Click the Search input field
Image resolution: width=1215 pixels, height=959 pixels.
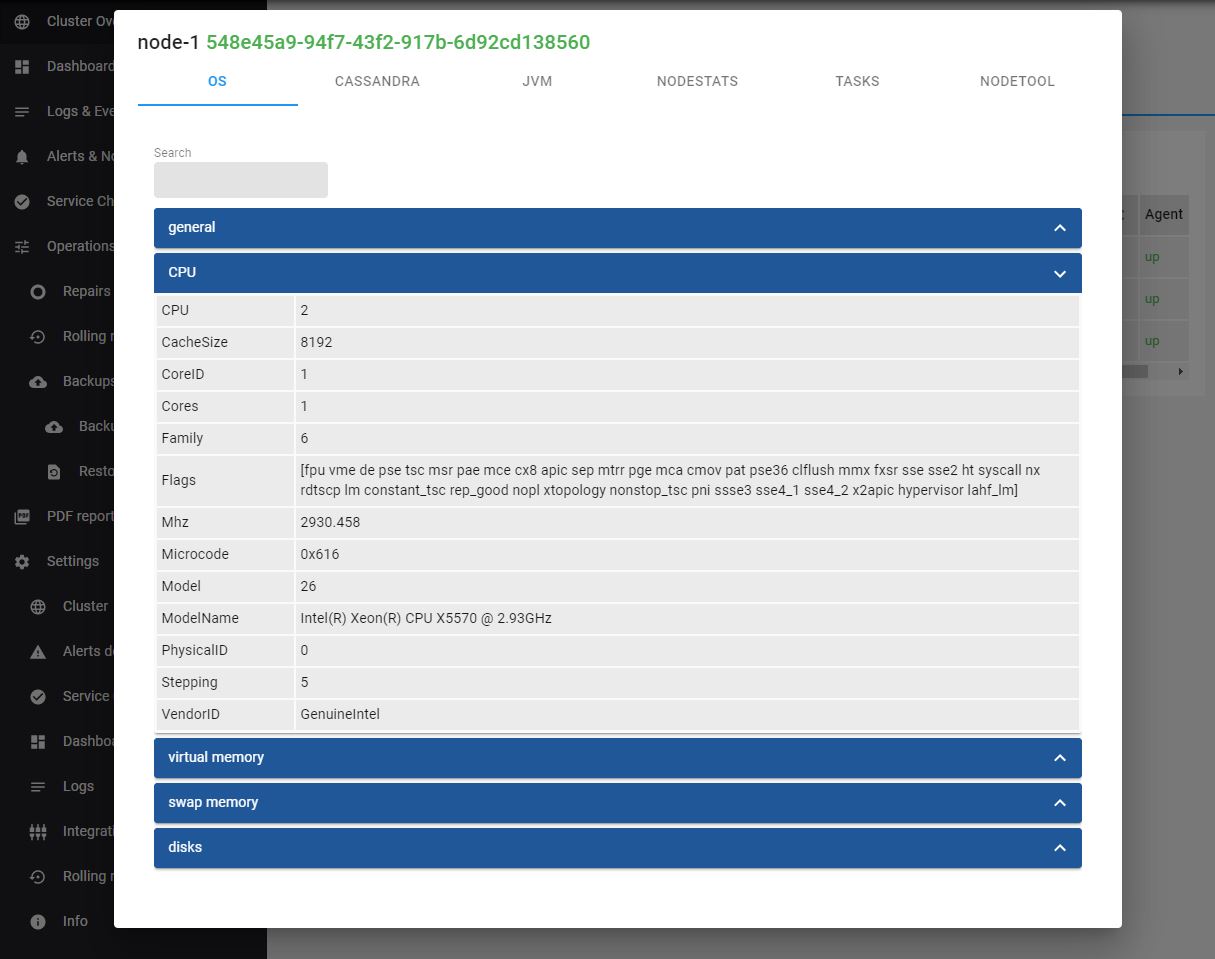tap(240, 180)
